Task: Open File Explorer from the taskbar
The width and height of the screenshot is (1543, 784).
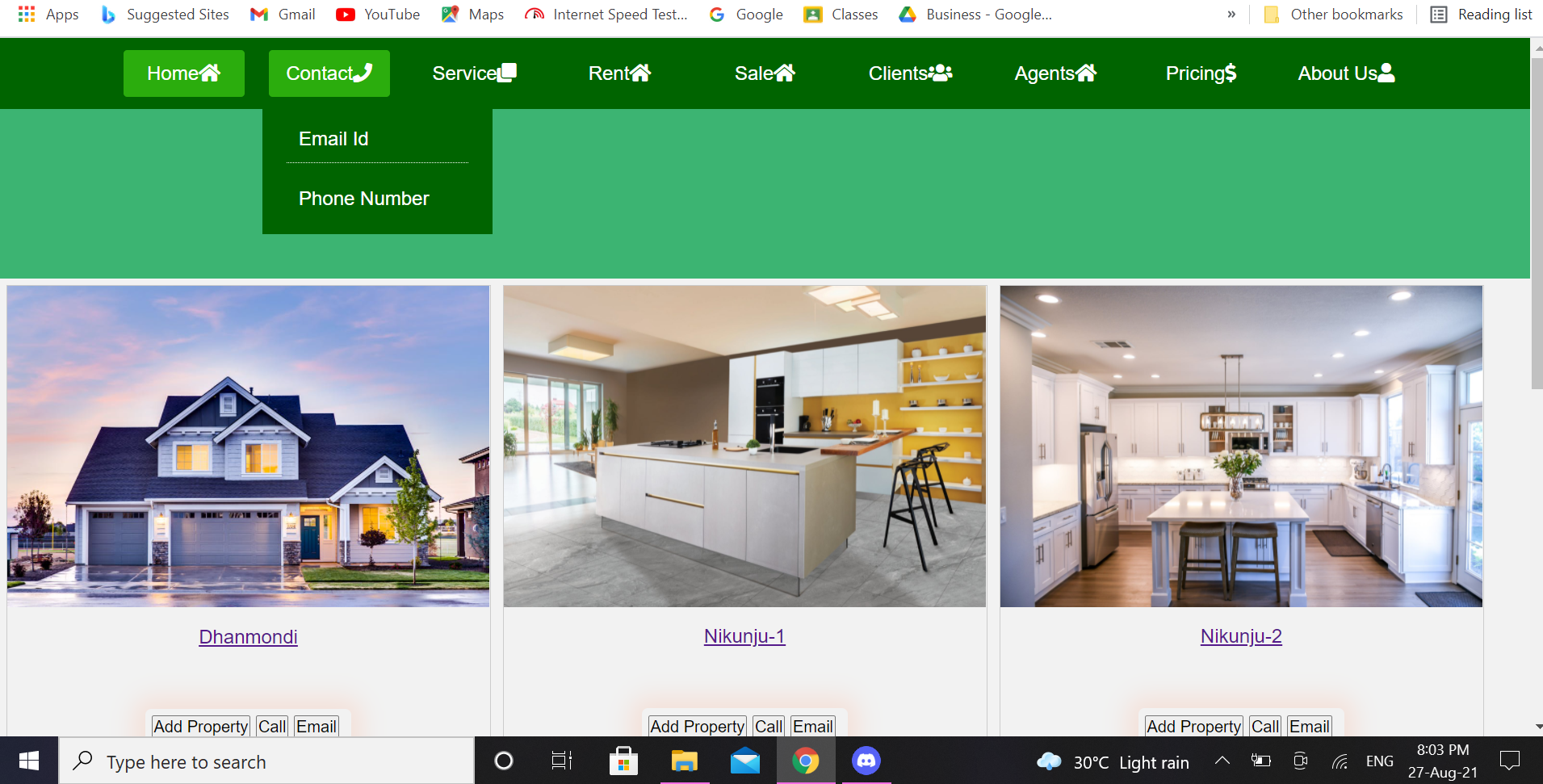Action: [685, 761]
